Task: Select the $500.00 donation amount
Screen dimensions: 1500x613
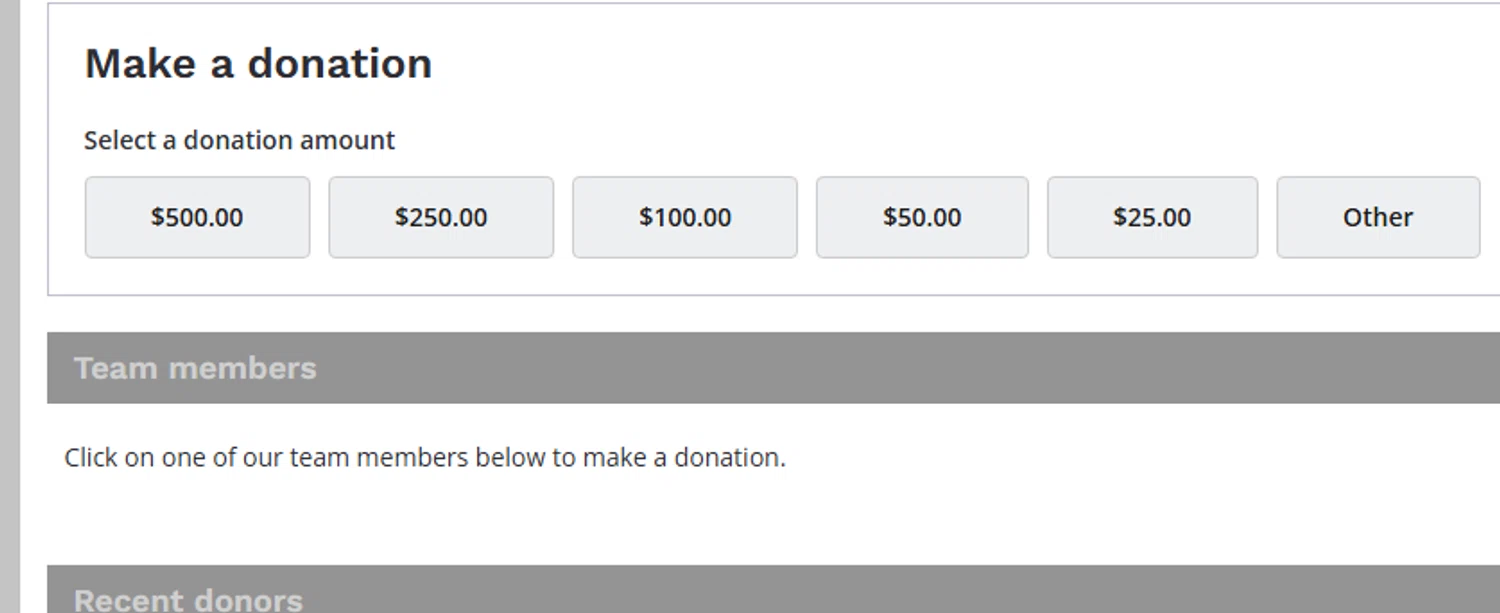Action: [197, 217]
